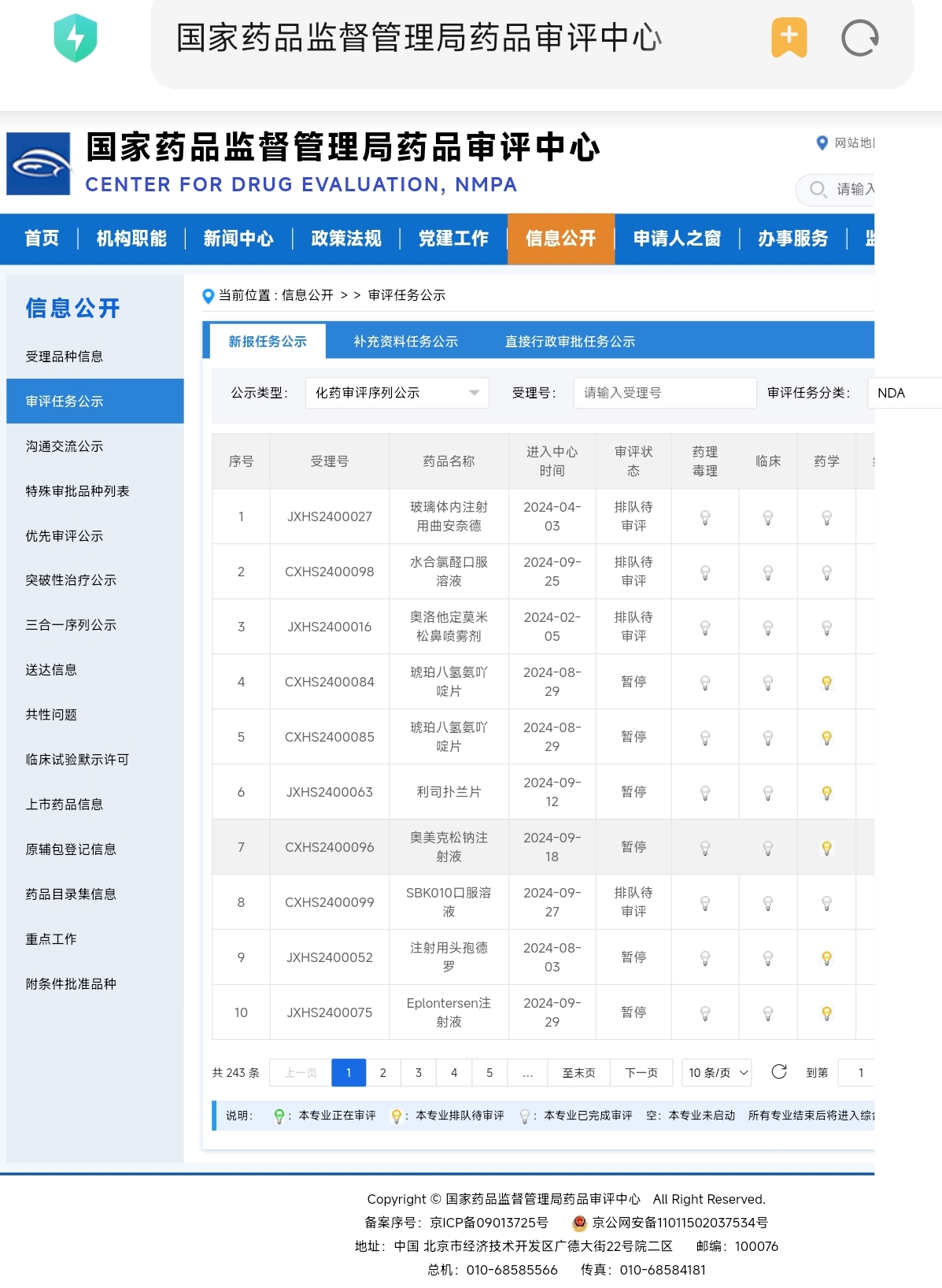Switch to 直接行政审批任务公示 tab
The width and height of the screenshot is (942, 1288).
[x=570, y=342]
